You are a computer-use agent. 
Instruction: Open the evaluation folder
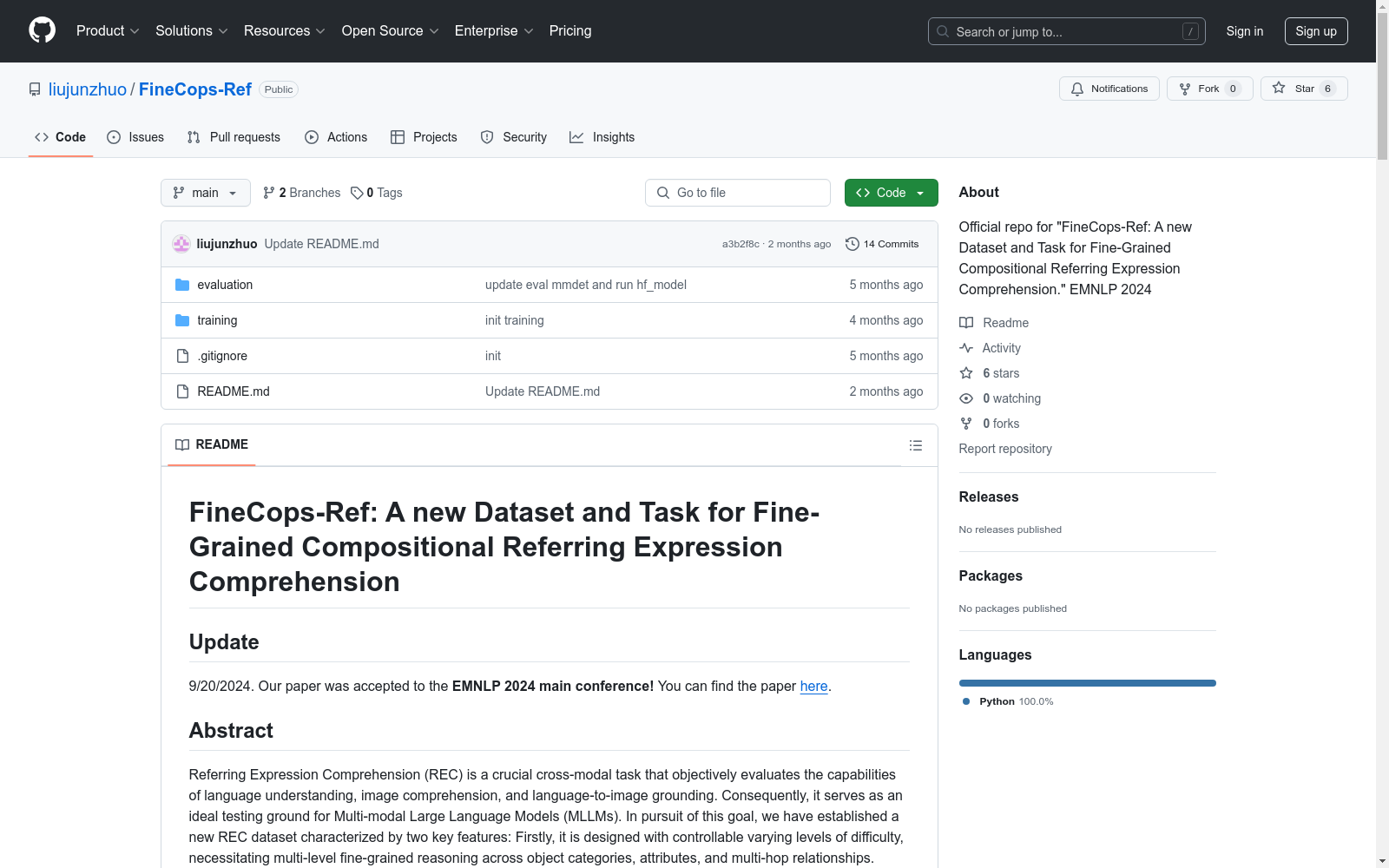[225, 285]
